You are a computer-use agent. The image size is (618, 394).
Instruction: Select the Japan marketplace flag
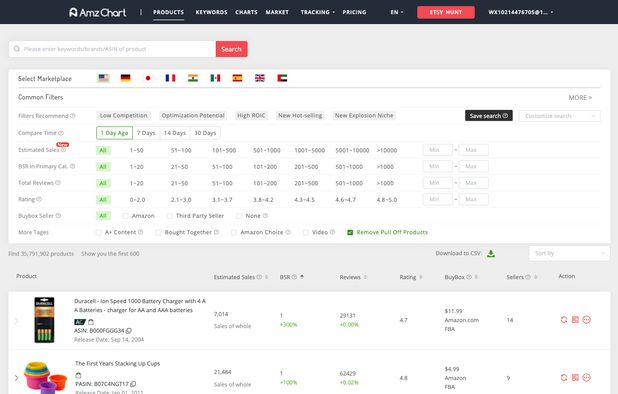pyautogui.click(x=148, y=78)
